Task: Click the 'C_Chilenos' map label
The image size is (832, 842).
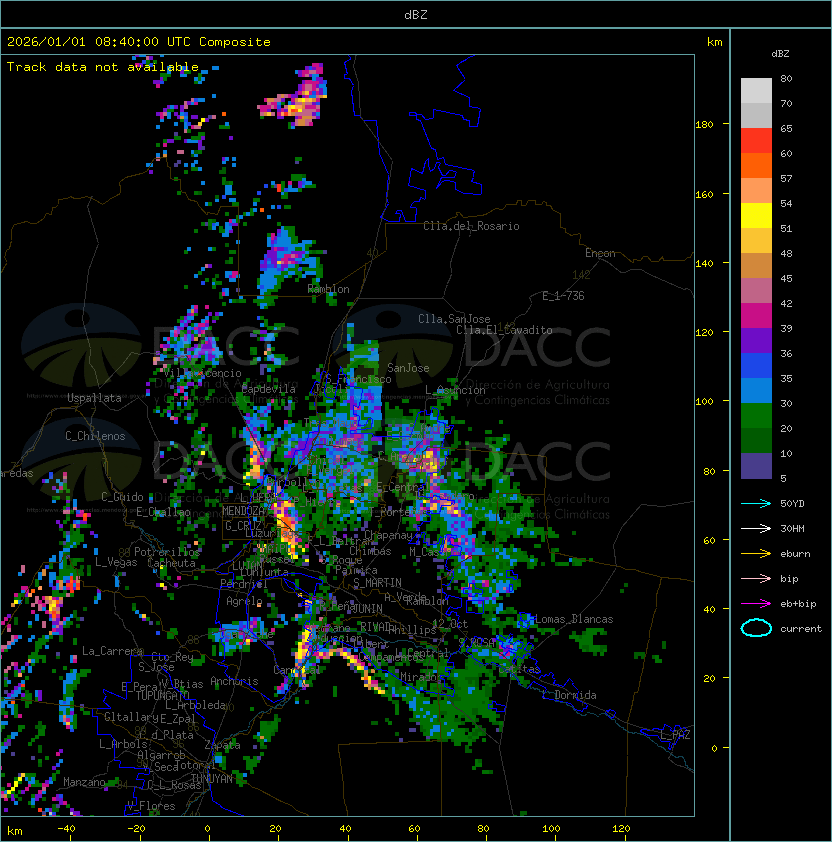Action: (x=95, y=436)
